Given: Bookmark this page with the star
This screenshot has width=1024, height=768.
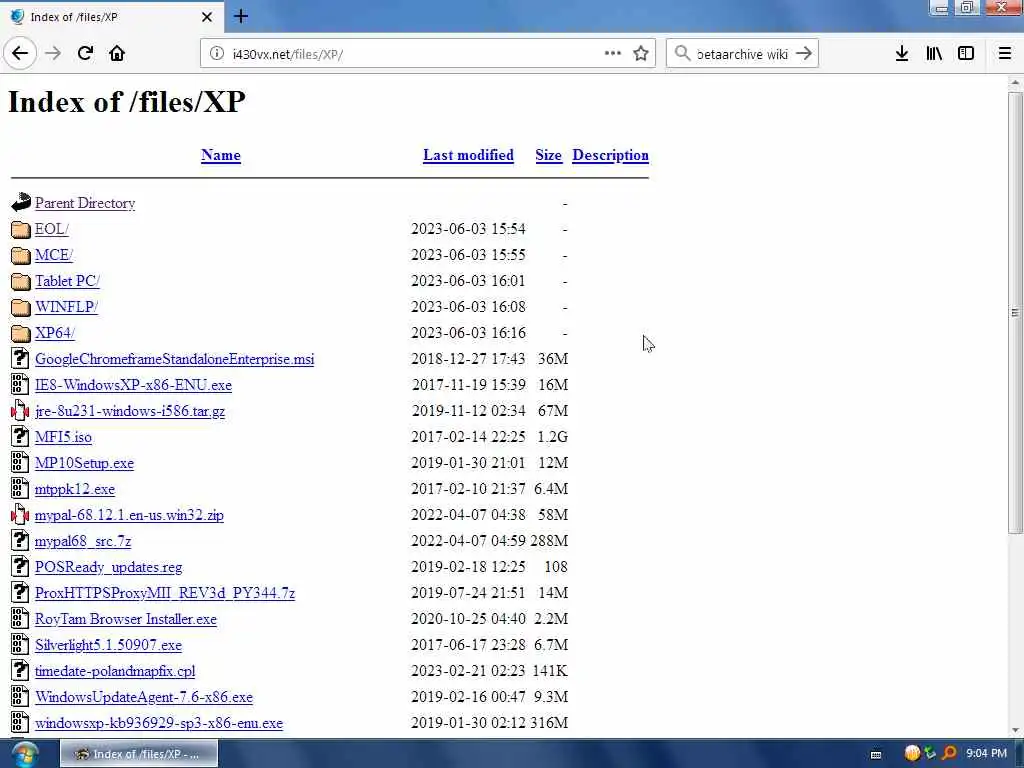Looking at the screenshot, I should tap(641, 54).
